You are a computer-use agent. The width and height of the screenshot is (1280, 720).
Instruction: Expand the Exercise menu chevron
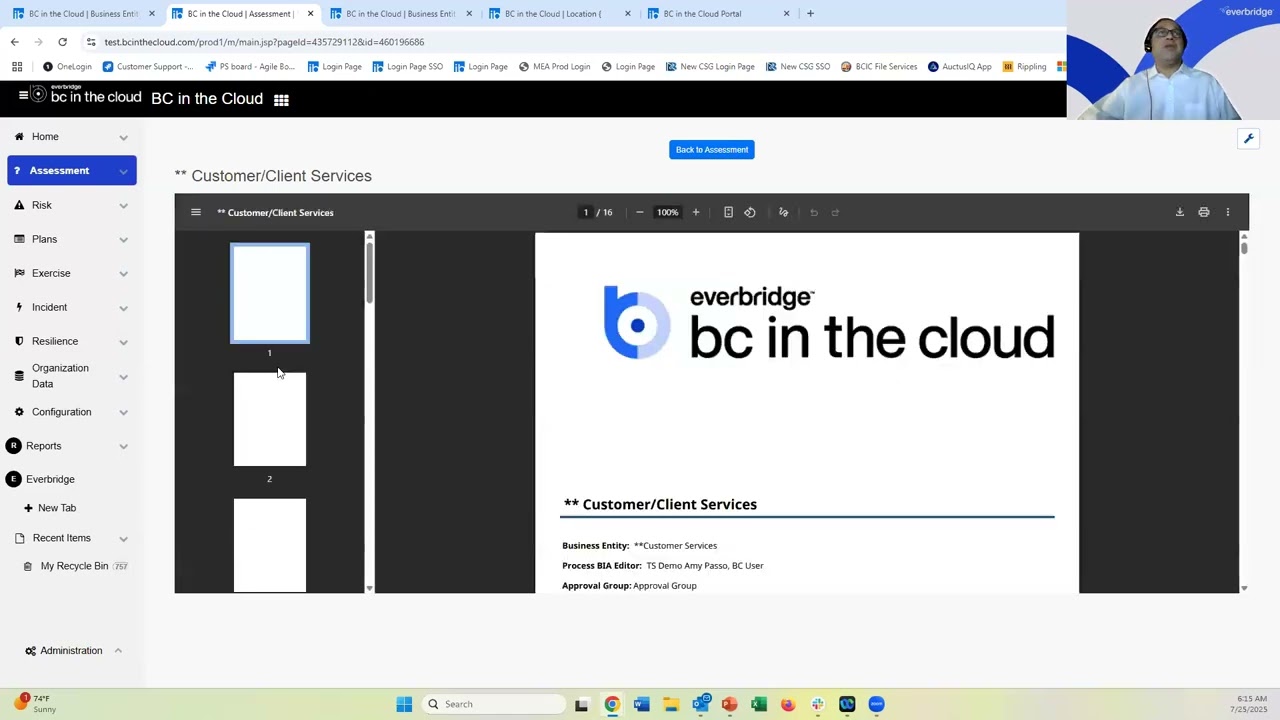(123, 274)
